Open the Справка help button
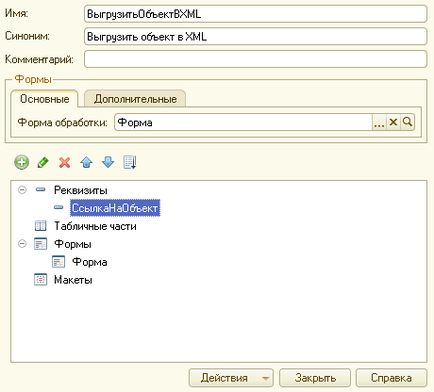Image resolution: width=434 pixels, height=392 pixels. 391,378
